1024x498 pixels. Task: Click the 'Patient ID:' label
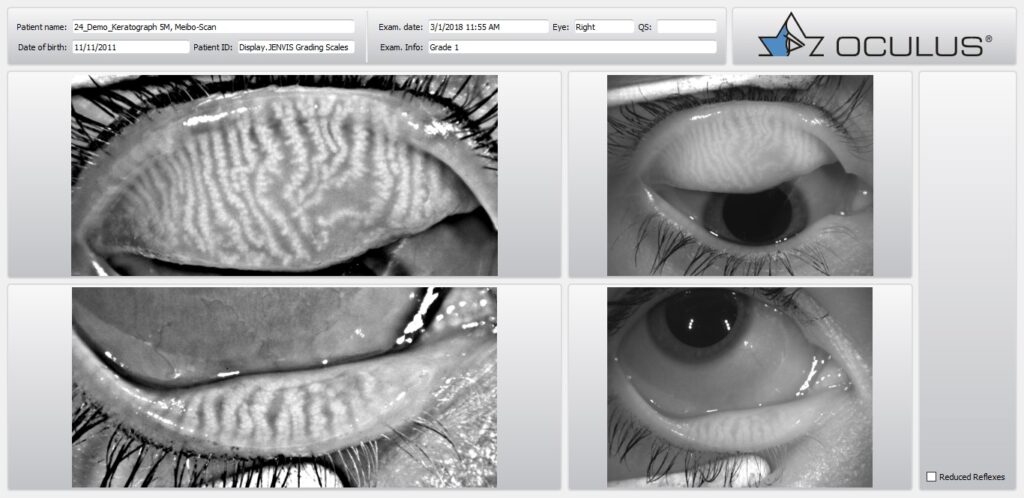(x=212, y=47)
